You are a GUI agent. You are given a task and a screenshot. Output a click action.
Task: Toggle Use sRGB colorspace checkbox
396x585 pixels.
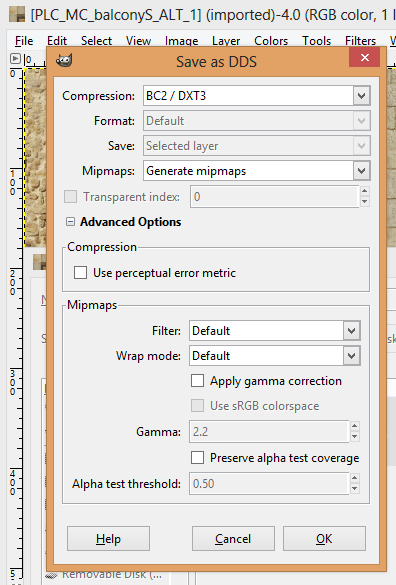click(x=197, y=406)
